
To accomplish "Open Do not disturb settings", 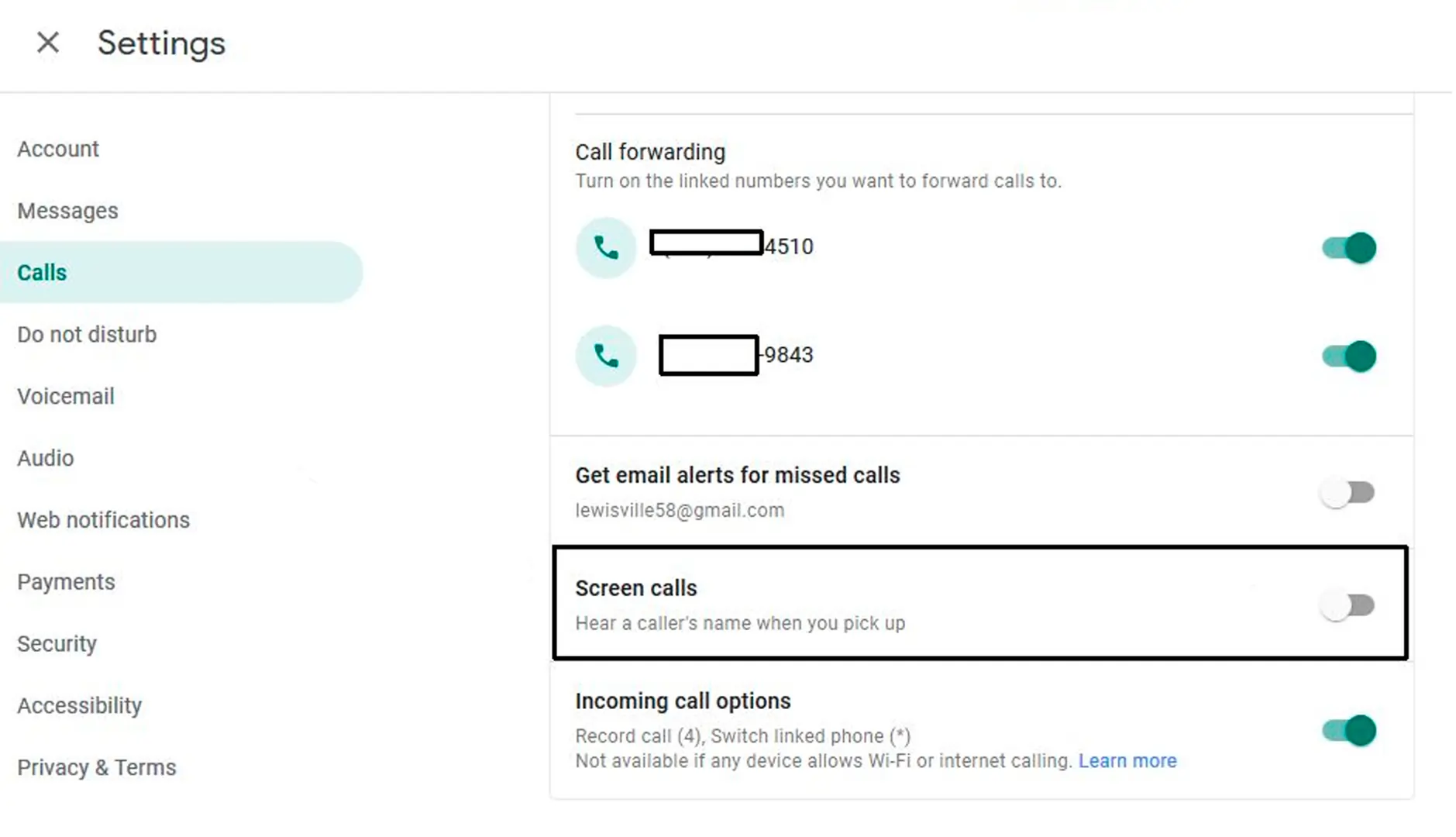I will (87, 335).
